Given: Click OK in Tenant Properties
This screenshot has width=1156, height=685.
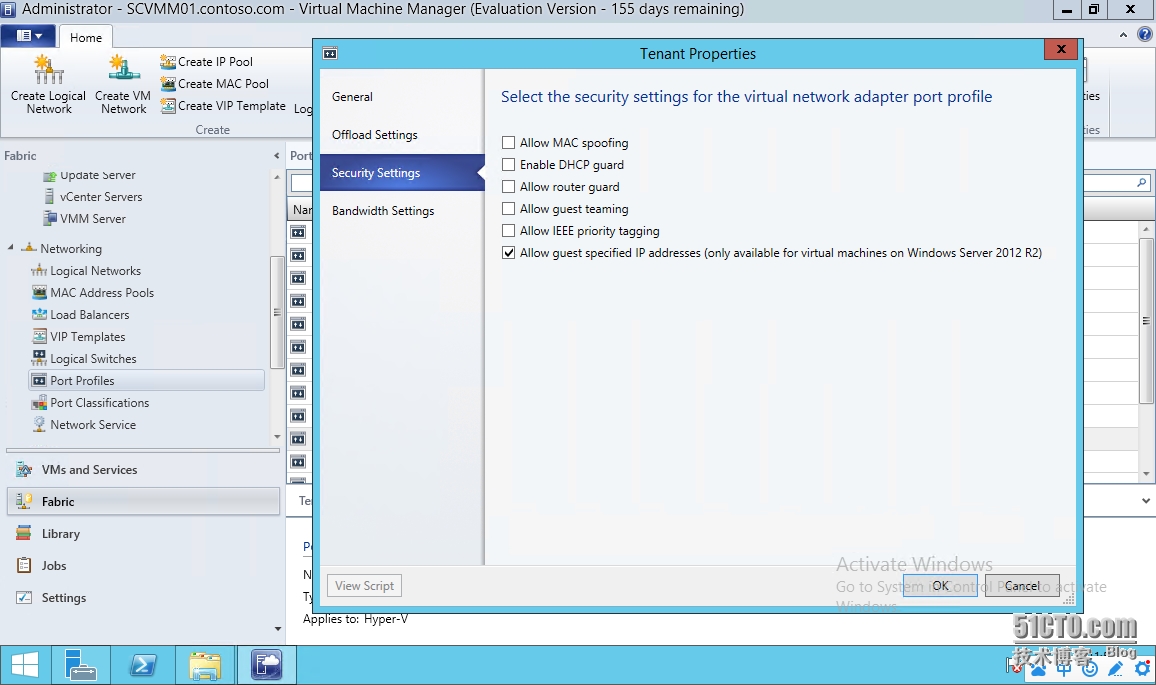Looking at the screenshot, I should (940, 585).
